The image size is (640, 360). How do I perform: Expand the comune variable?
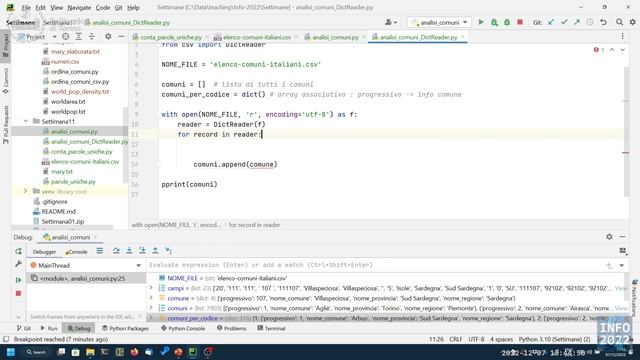point(151,298)
